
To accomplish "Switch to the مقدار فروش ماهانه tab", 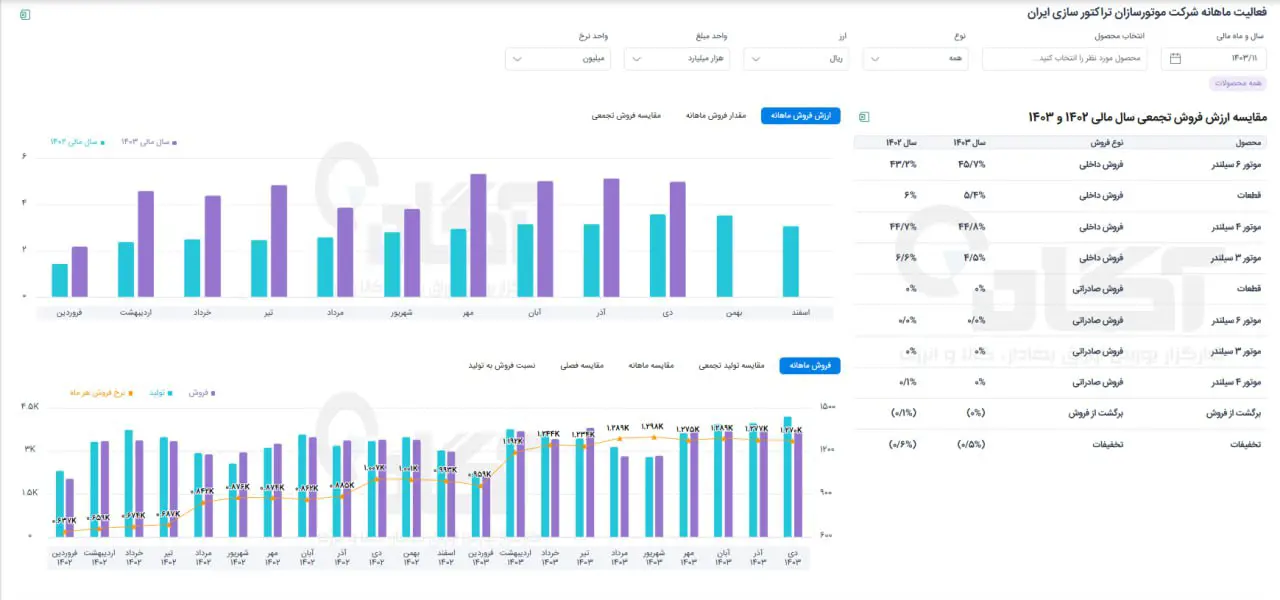I will click(x=717, y=116).
